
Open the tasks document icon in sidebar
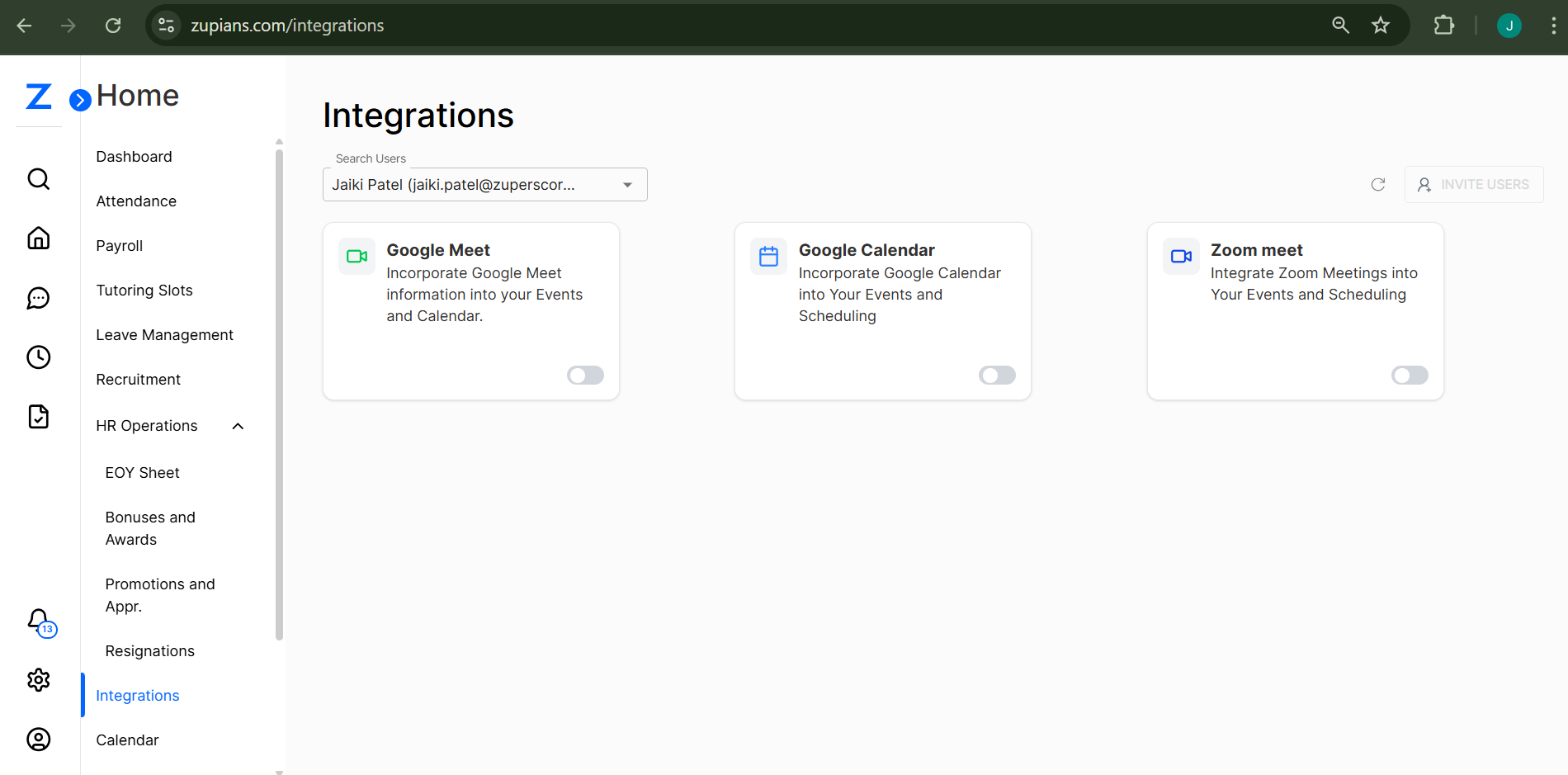pyautogui.click(x=38, y=417)
